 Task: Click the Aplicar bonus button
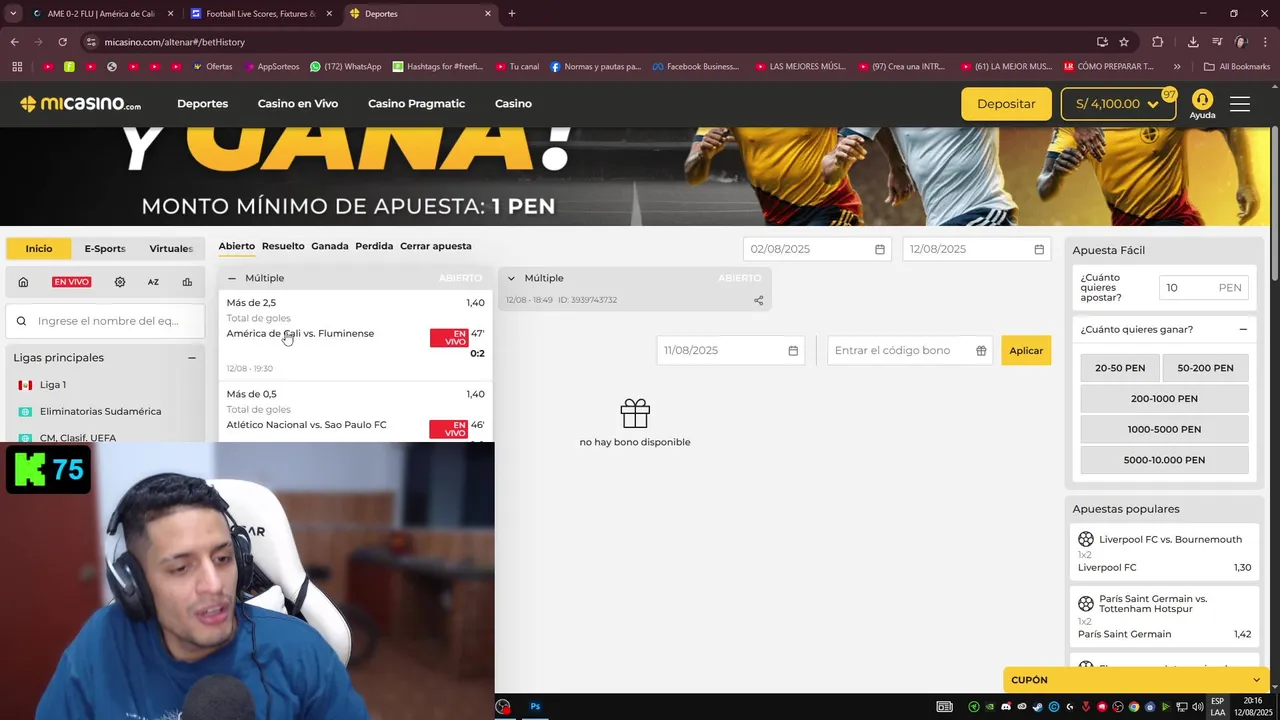1026,351
